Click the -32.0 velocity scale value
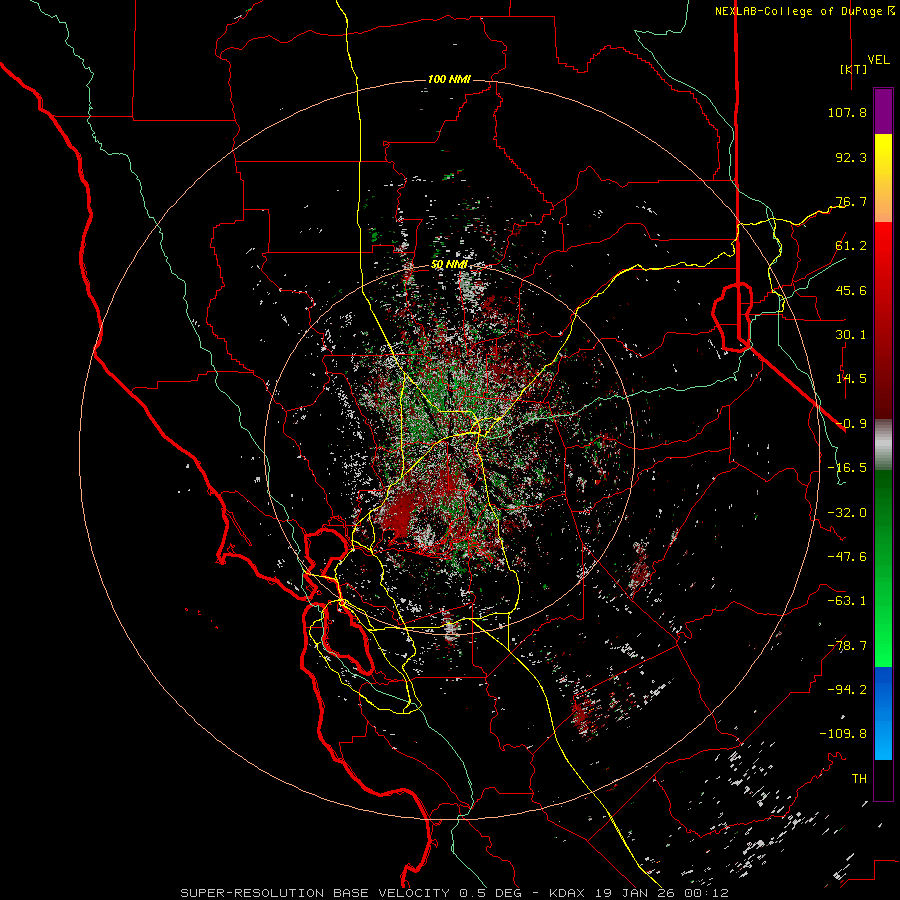The width and height of the screenshot is (900, 900). pos(847,513)
